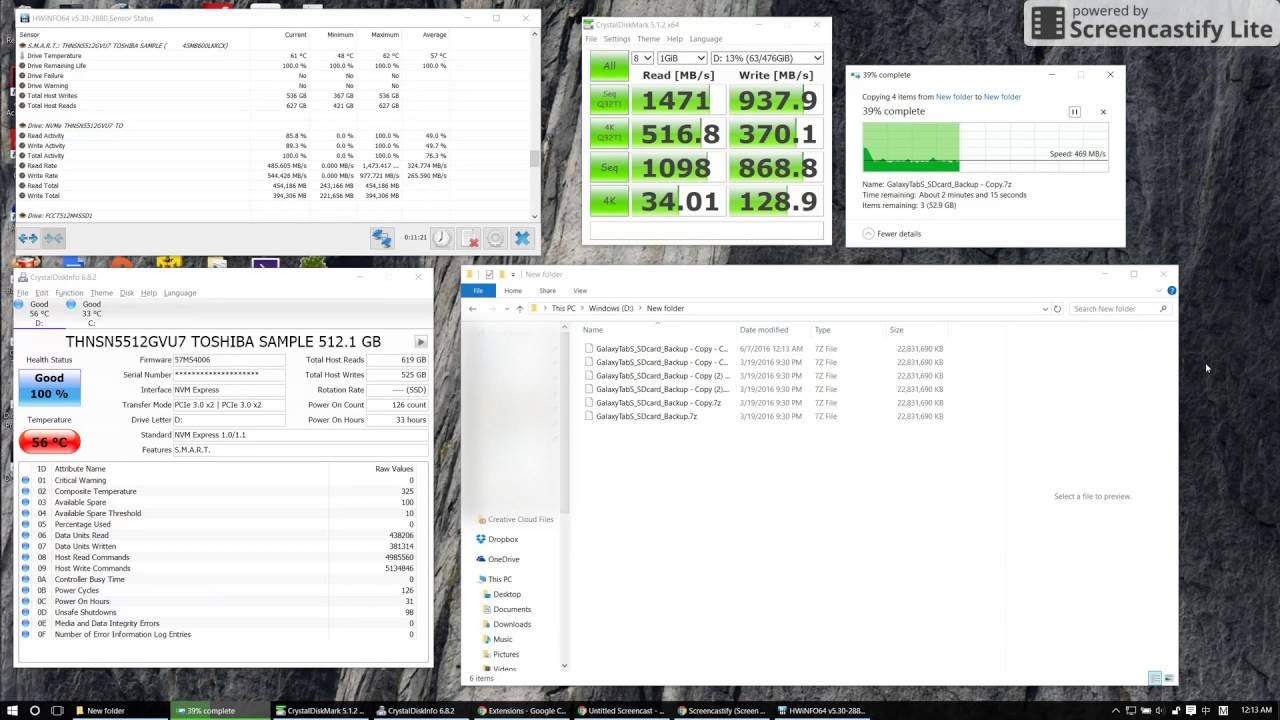Screen dimensions: 1280x720
Task: Run the plain 4K test in CrystalDiskMark
Action: (609, 201)
